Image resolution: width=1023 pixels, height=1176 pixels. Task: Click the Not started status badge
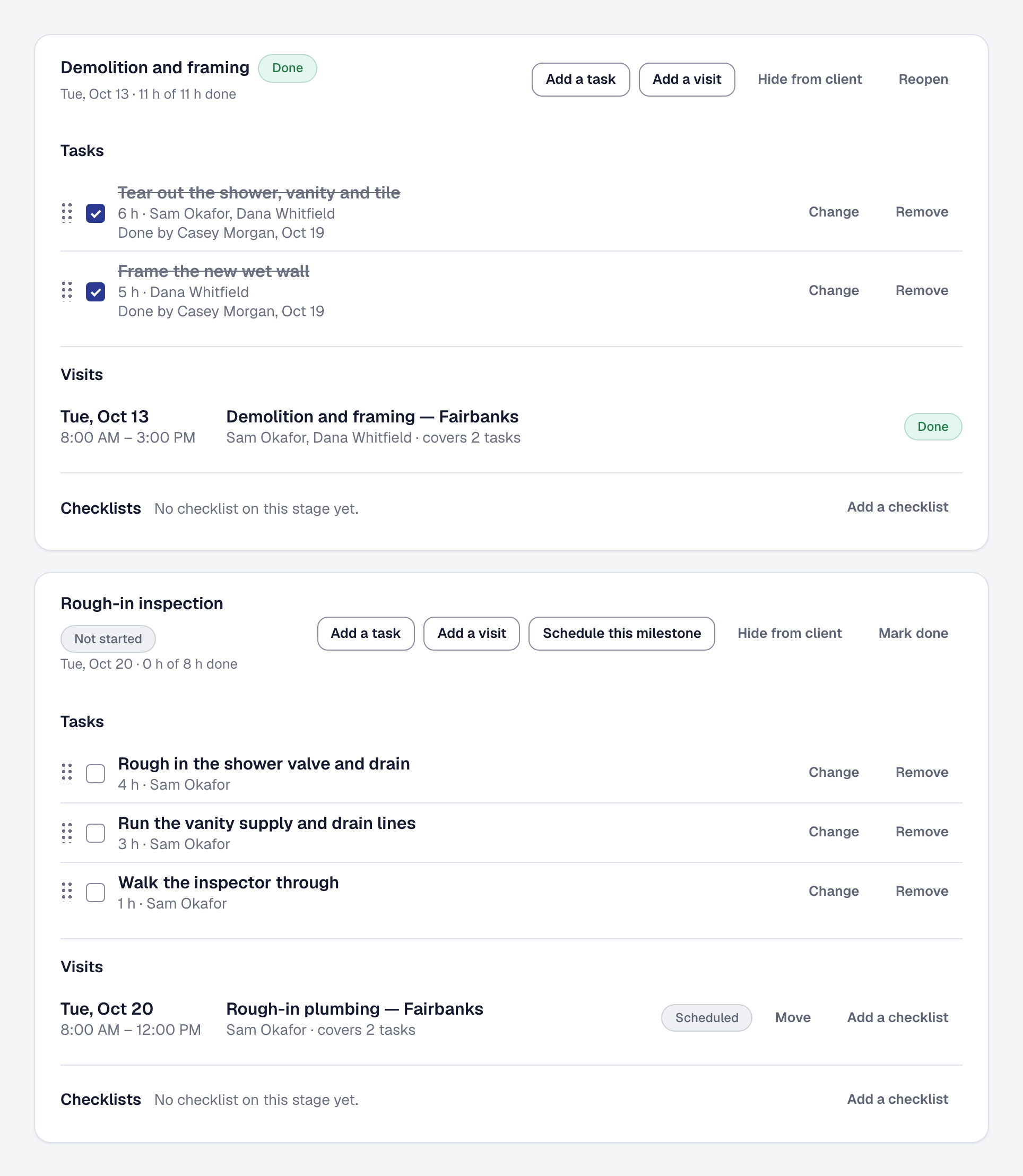(x=108, y=639)
